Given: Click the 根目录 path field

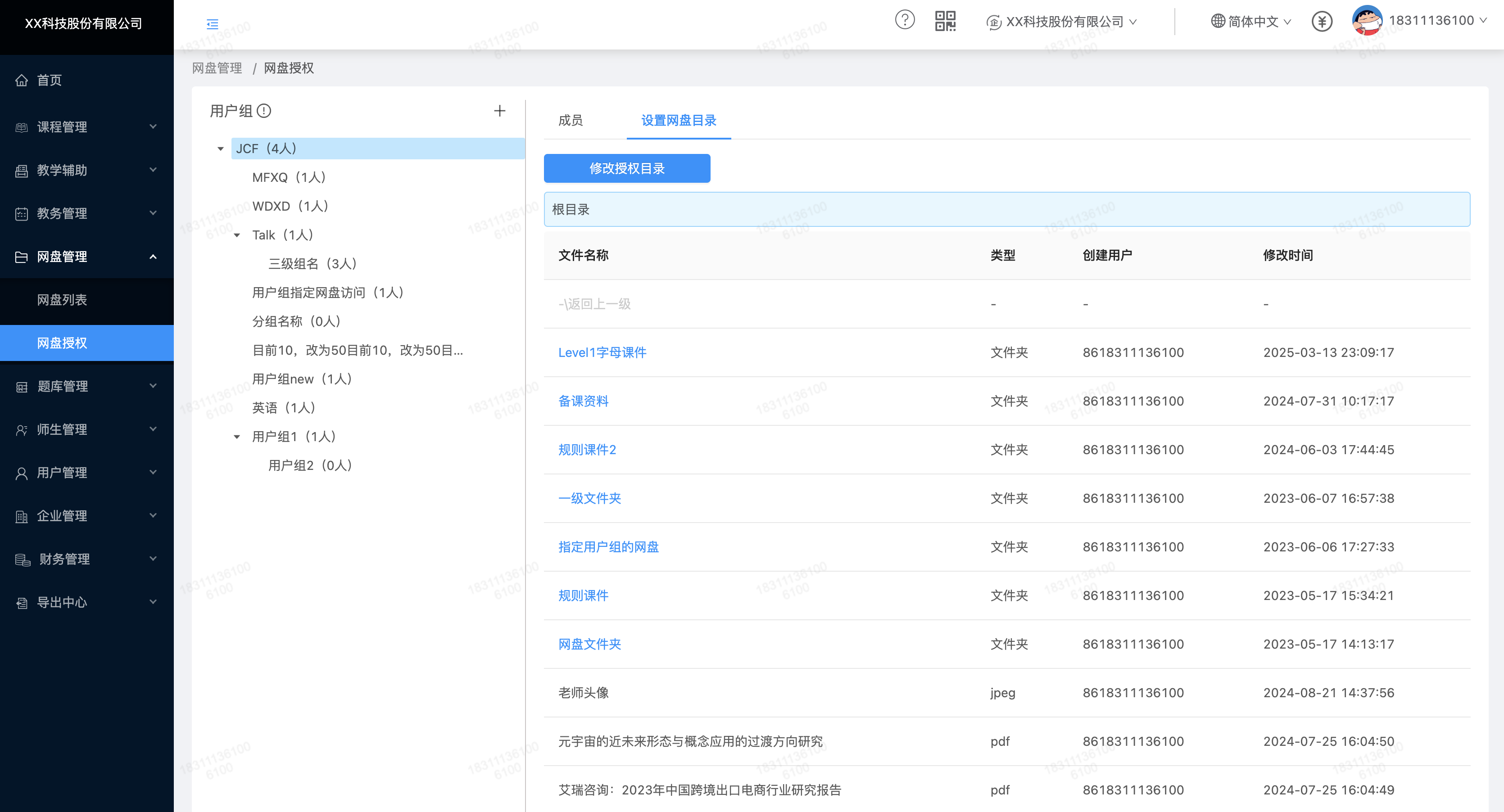Looking at the screenshot, I should pos(1006,210).
